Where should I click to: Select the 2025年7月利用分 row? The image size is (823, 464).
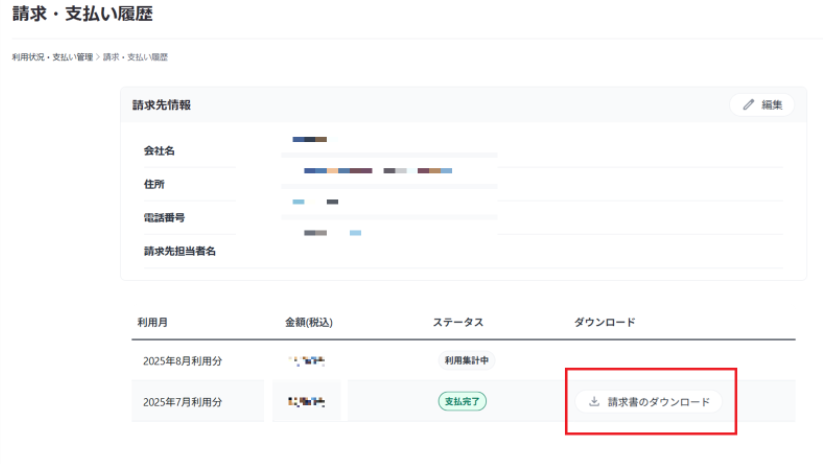[x=181, y=402]
